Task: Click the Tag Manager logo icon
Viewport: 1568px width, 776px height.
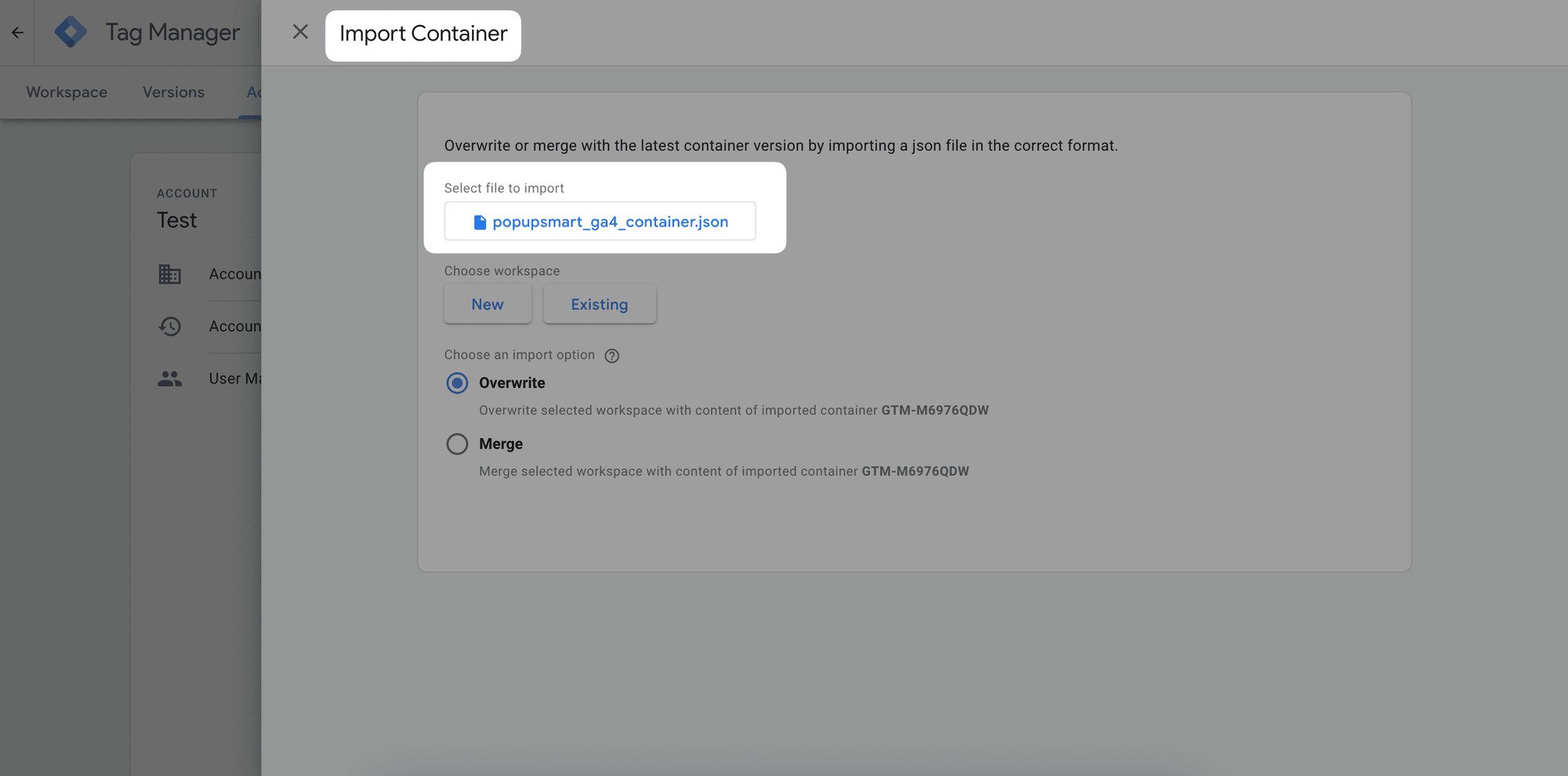Action: [x=71, y=32]
